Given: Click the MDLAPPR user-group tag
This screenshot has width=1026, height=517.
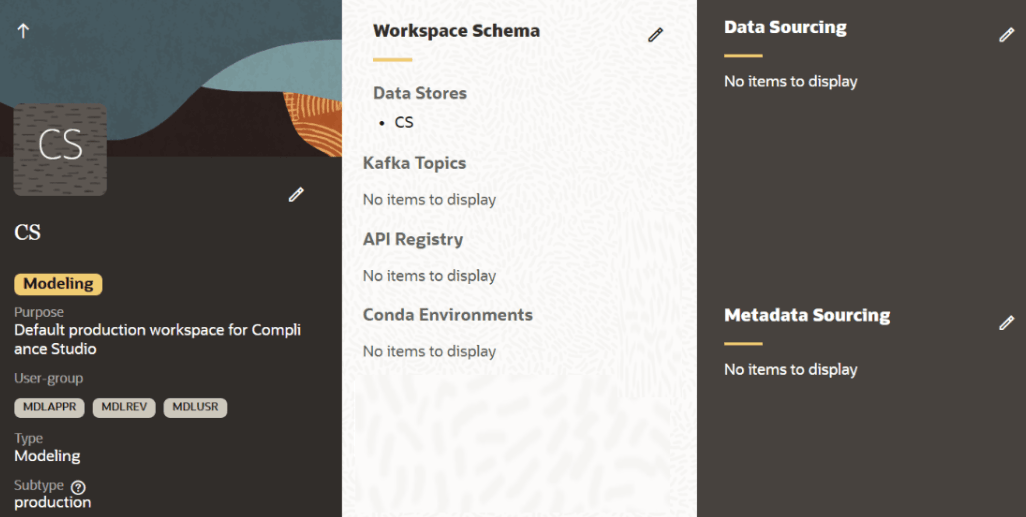Looking at the screenshot, I should pyautogui.click(x=50, y=408).
